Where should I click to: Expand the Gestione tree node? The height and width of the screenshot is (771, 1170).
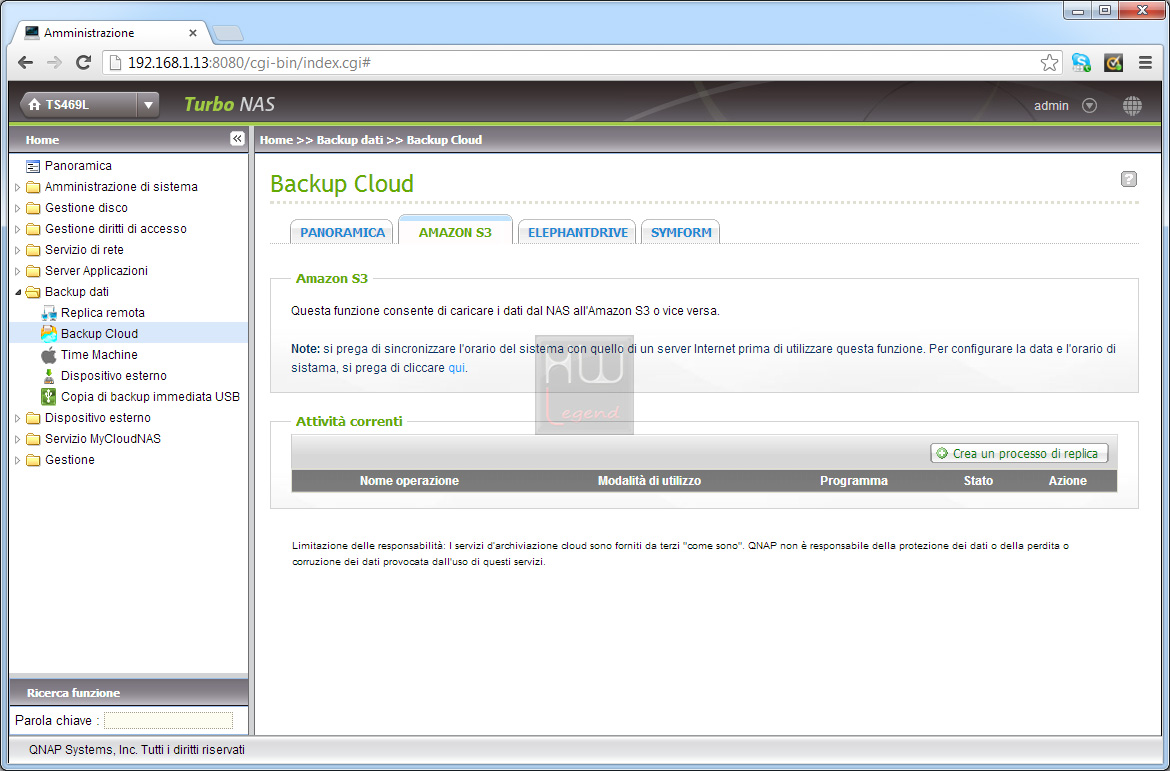click(18, 460)
